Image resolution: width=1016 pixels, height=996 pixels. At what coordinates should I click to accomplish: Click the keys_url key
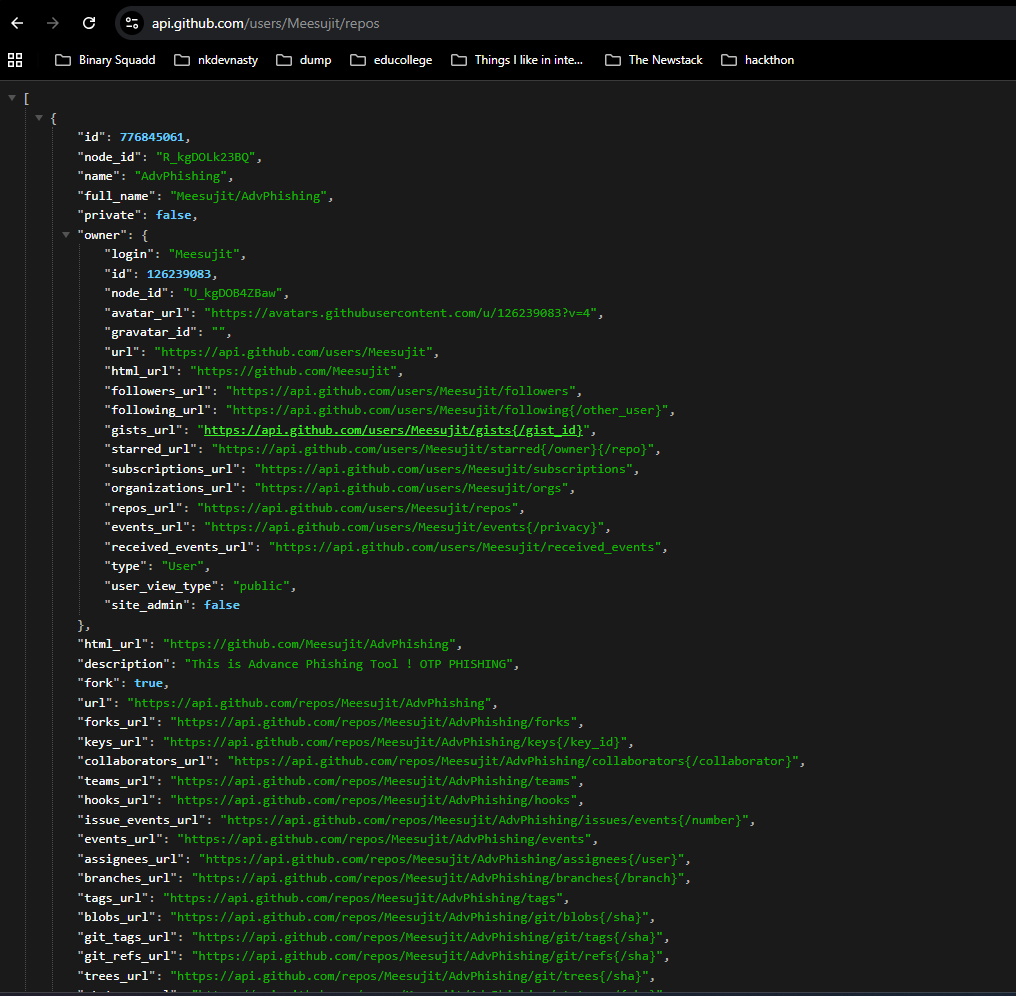pyautogui.click(x=113, y=742)
